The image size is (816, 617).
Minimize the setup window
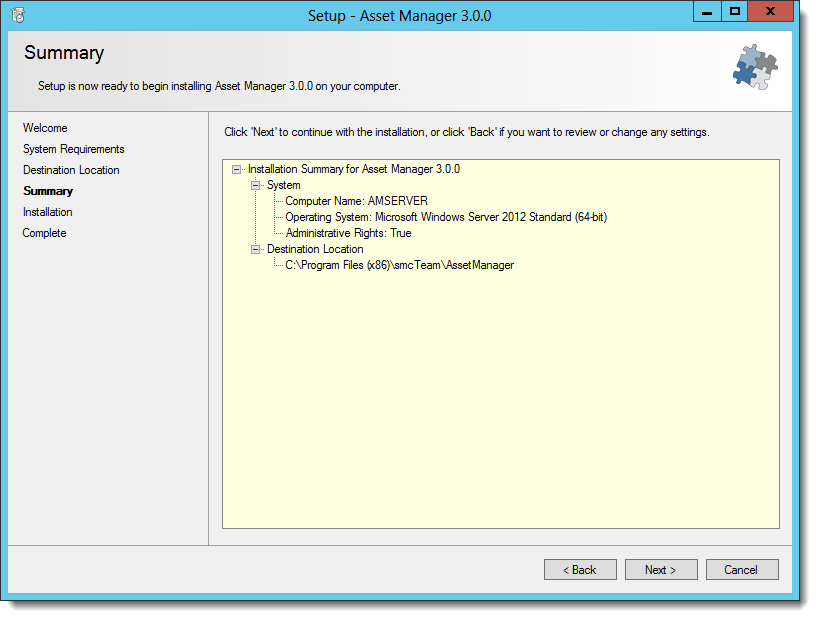(x=707, y=11)
